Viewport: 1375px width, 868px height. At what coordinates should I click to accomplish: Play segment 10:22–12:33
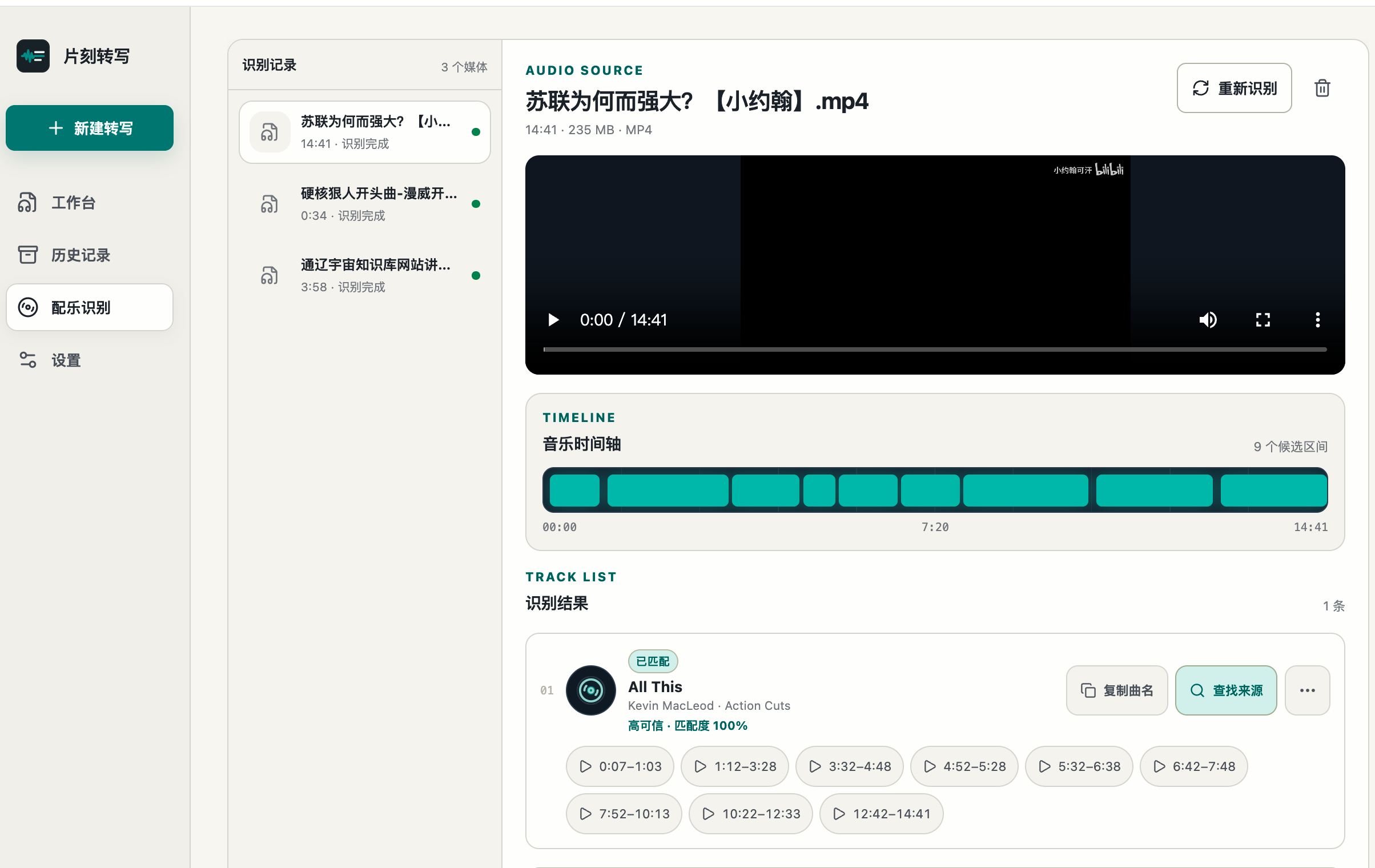(751, 814)
